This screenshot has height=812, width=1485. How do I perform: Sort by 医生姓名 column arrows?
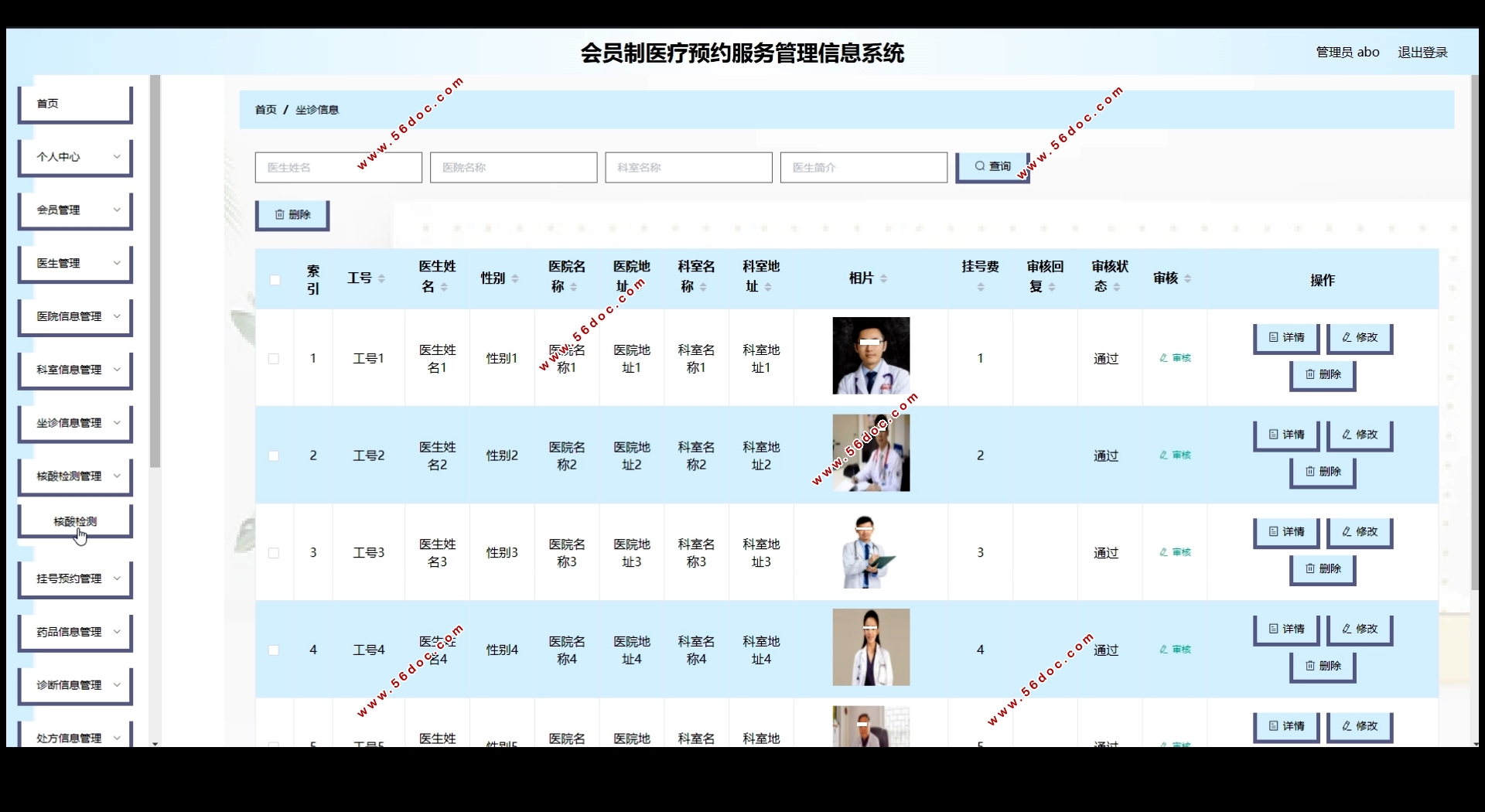[444, 287]
